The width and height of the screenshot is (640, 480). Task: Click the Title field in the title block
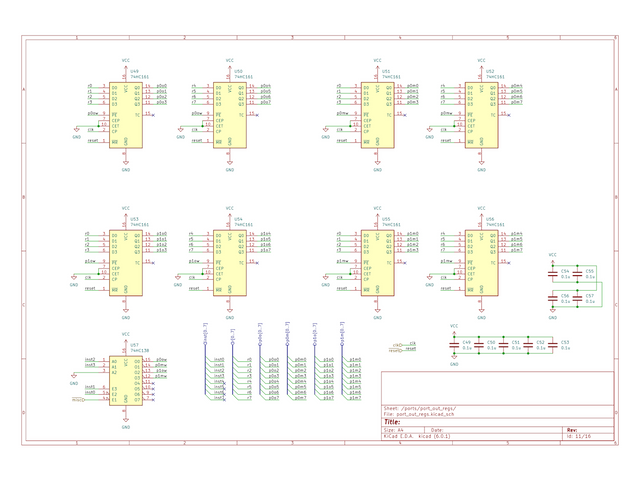[393, 422]
